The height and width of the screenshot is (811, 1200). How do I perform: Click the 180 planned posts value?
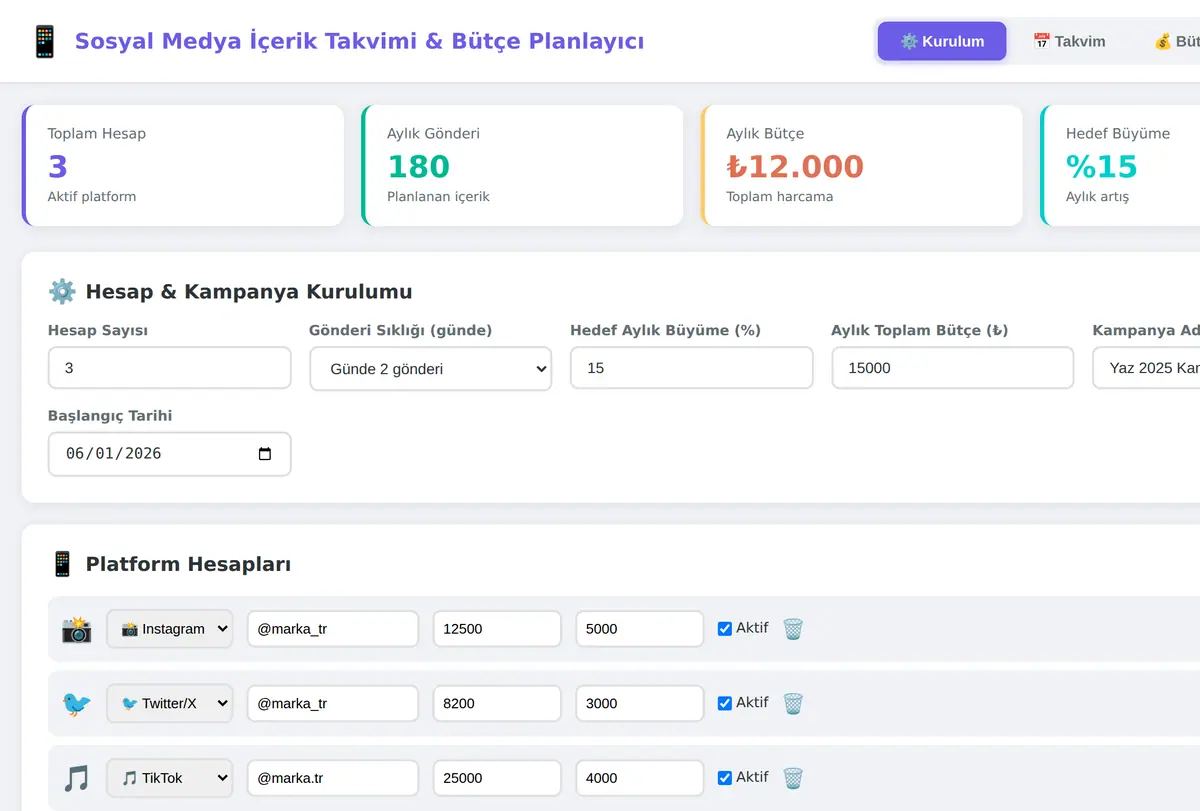coord(419,166)
